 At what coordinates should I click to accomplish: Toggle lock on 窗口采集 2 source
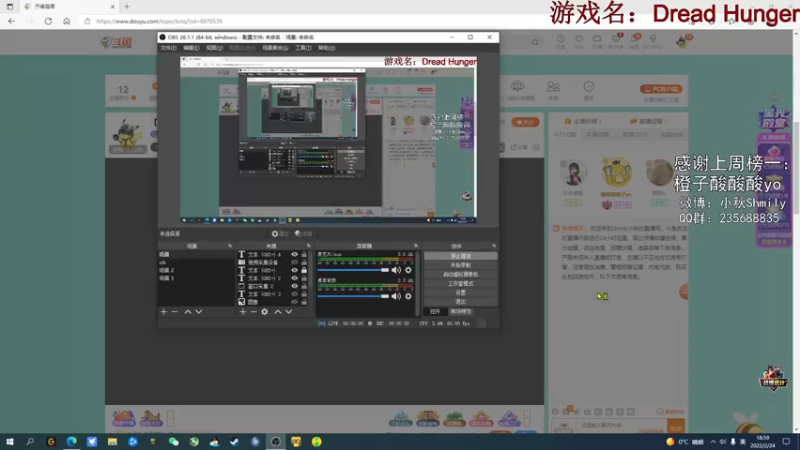[304, 286]
